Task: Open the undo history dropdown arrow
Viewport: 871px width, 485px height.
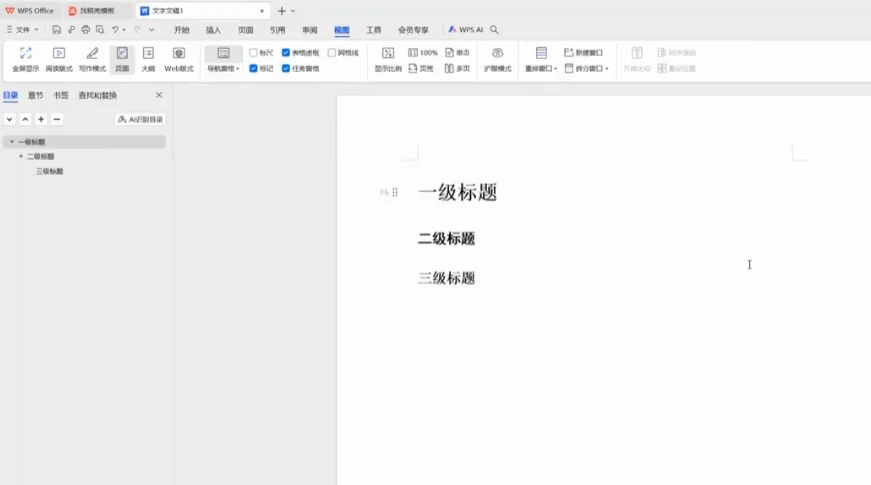Action: coord(124,30)
